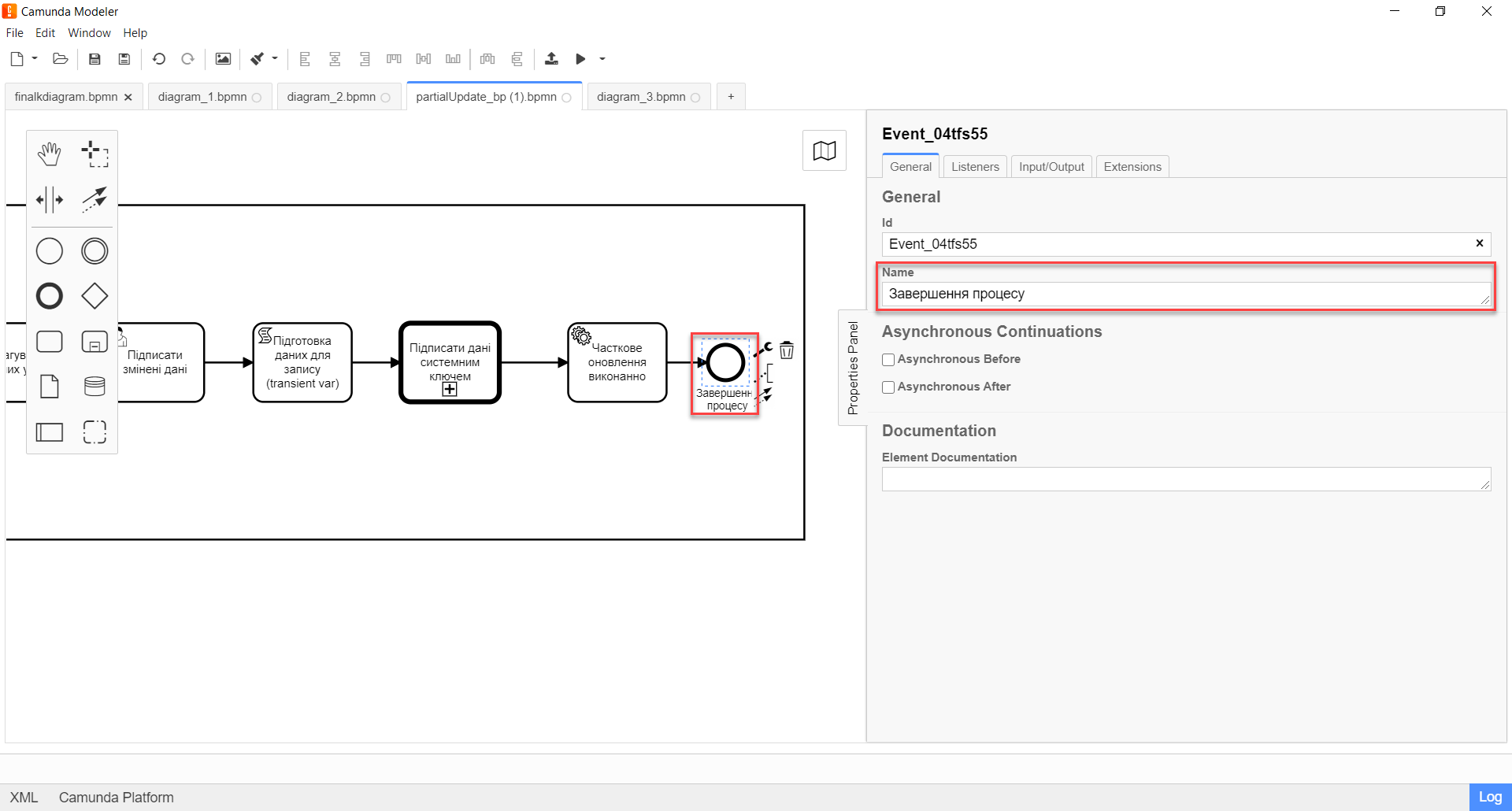Activate the hand tool in palette
The image size is (1512, 811).
(x=50, y=154)
